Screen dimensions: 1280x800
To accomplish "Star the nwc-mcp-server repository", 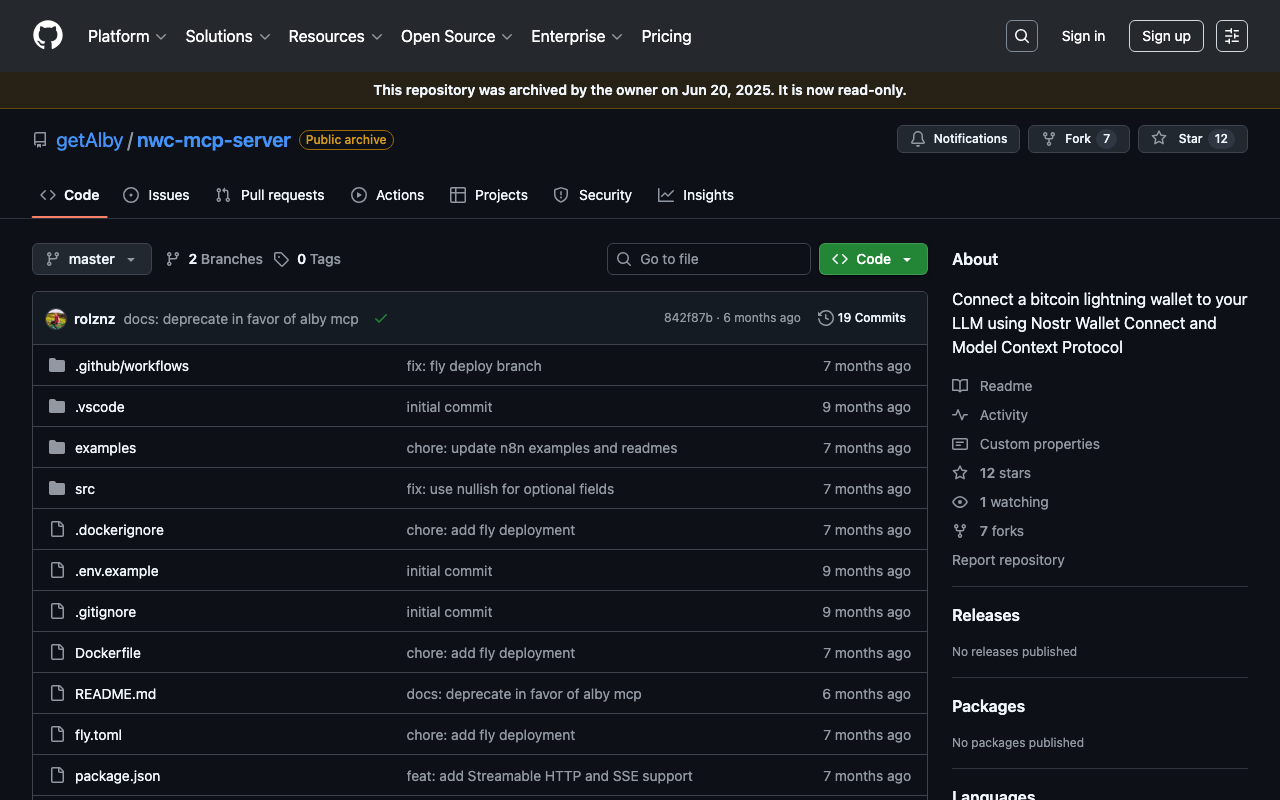I will (1192, 139).
